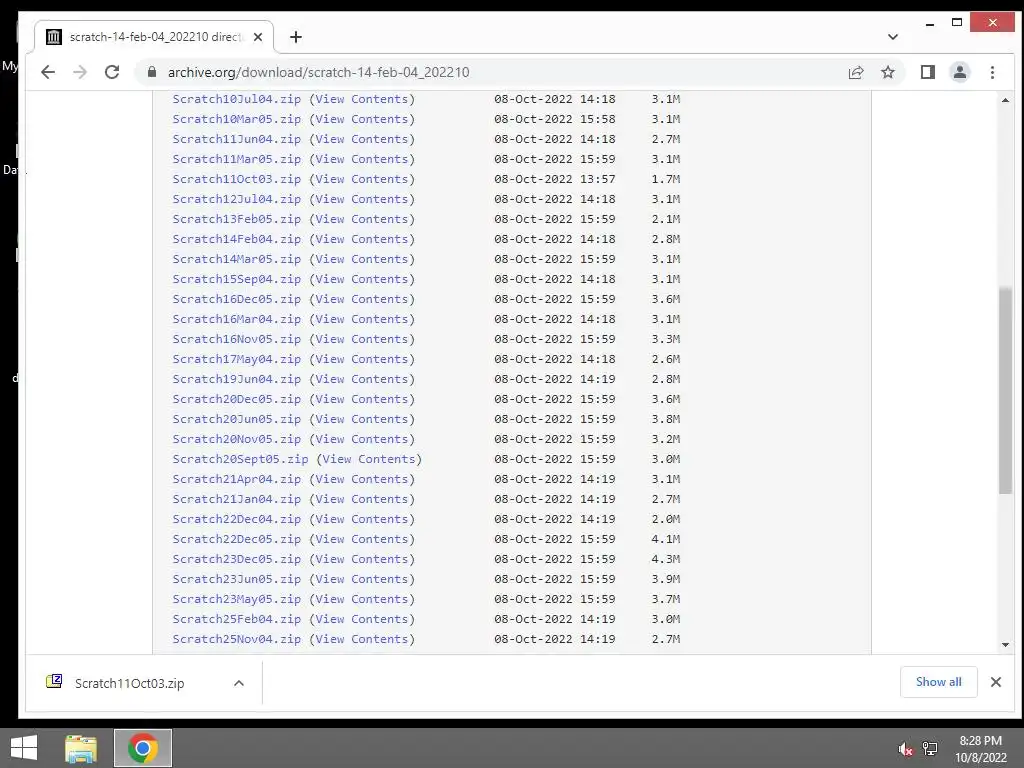Expand the Scratch11Oct03.zip download options

(239, 683)
